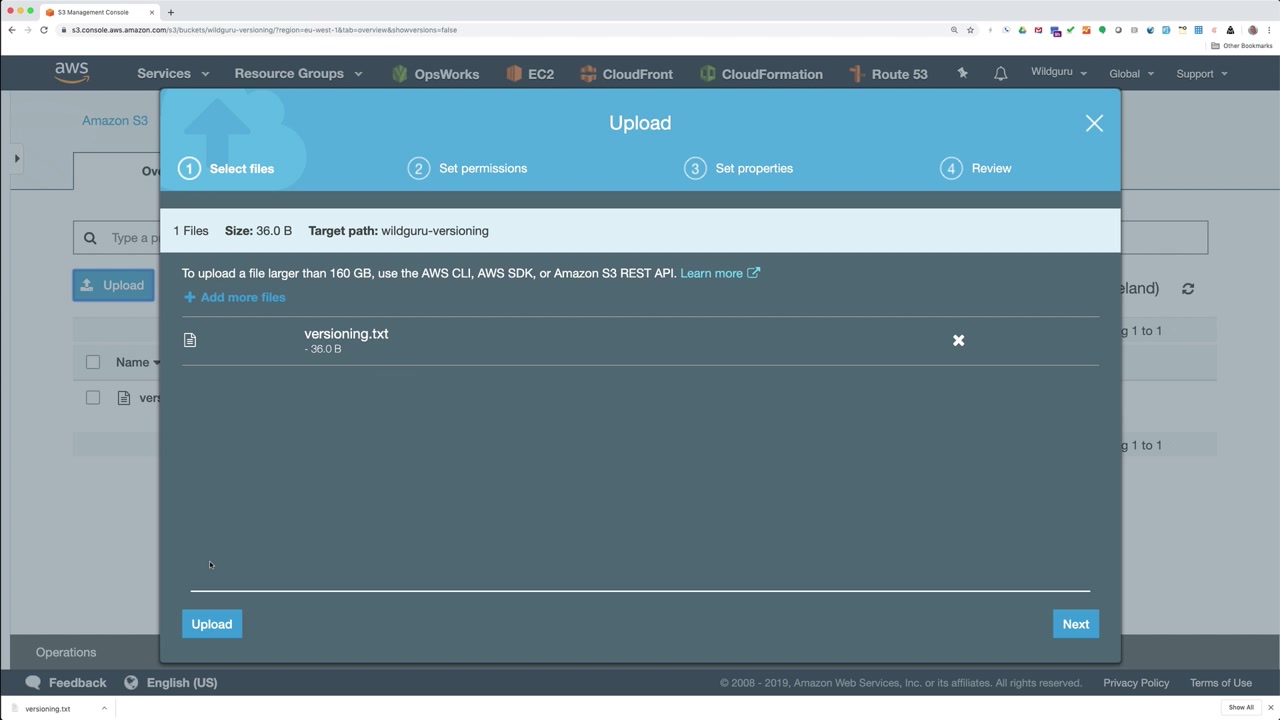Screen dimensions: 1280x720
Task: Open the Operations panel at page bottom
Action: [66, 652]
